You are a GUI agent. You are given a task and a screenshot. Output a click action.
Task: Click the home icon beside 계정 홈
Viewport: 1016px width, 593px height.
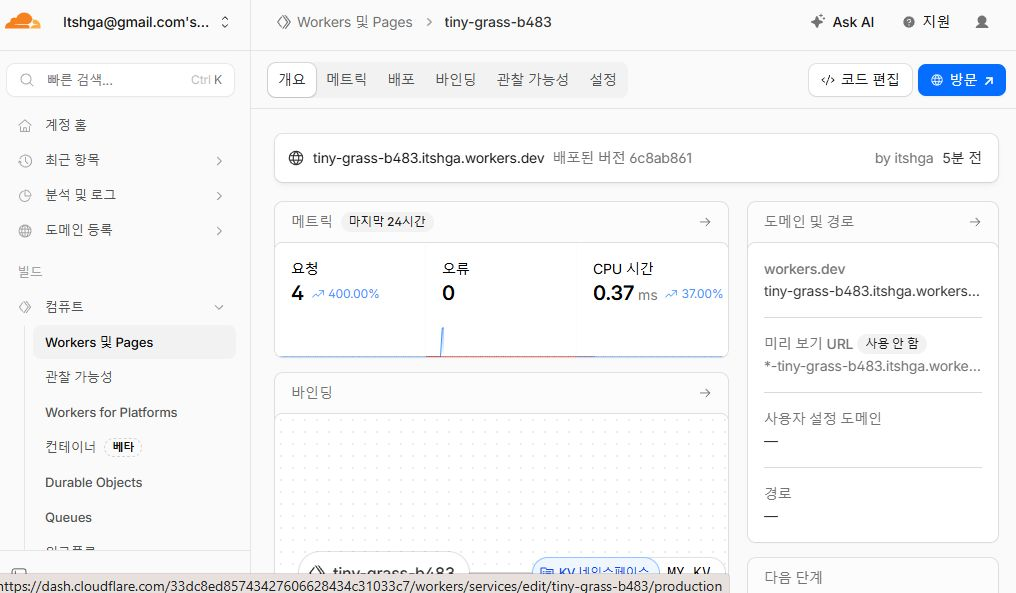pyautogui.click(x=25, y=126)
